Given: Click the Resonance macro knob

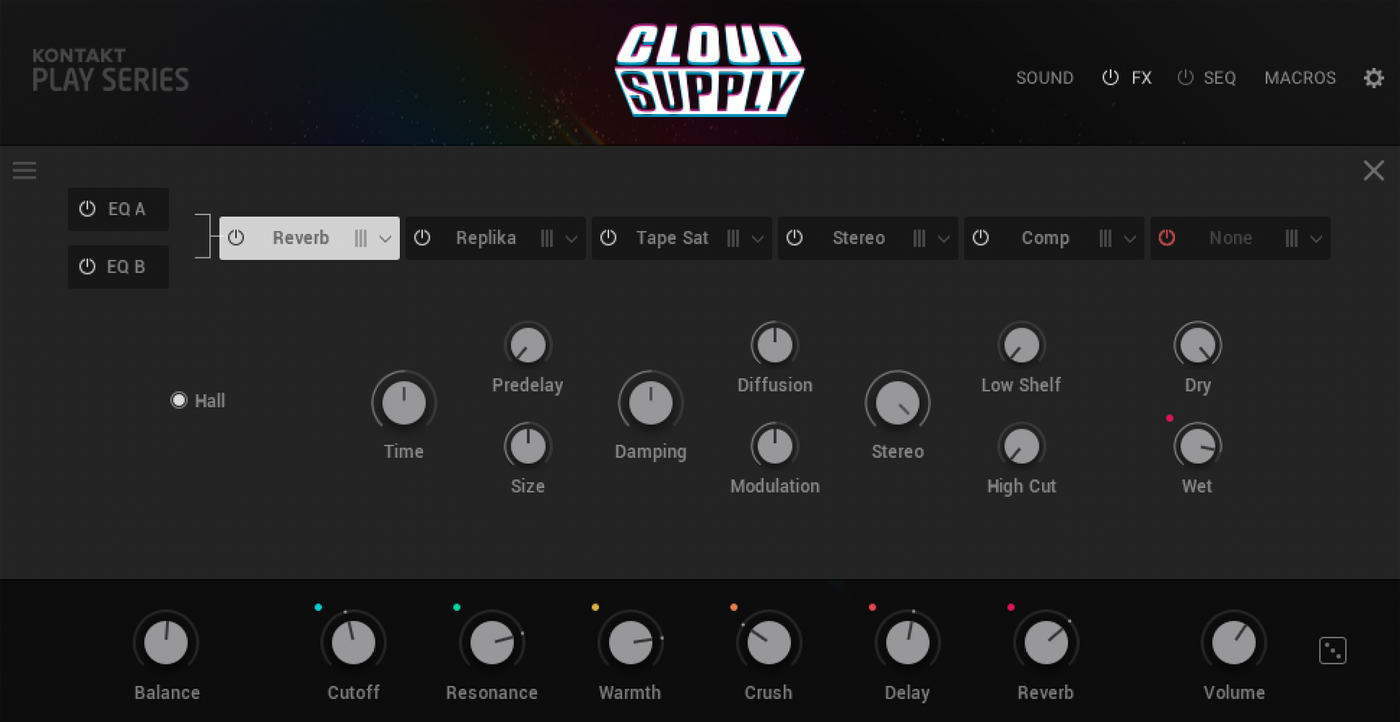Looking at the screenshot, I should (x=492, y=643).
